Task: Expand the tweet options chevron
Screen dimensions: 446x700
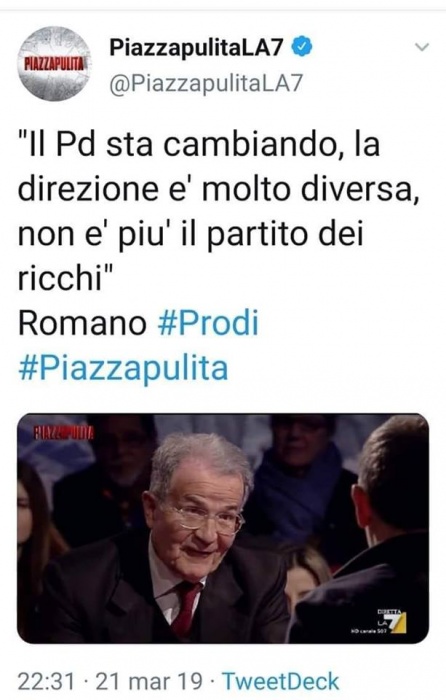Action: tap(421, 47)
